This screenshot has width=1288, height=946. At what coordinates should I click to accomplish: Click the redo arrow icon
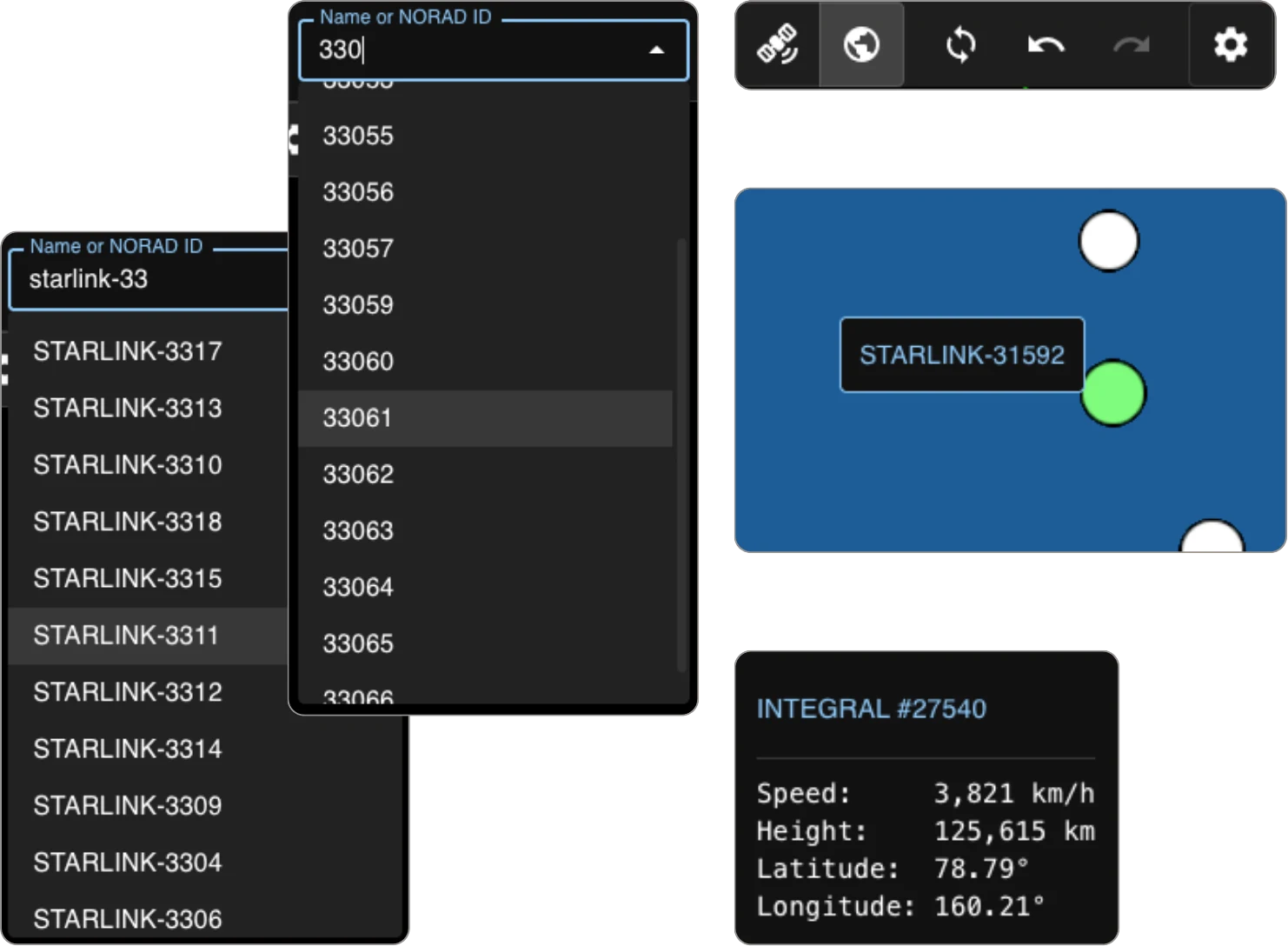pos(1132,45)
